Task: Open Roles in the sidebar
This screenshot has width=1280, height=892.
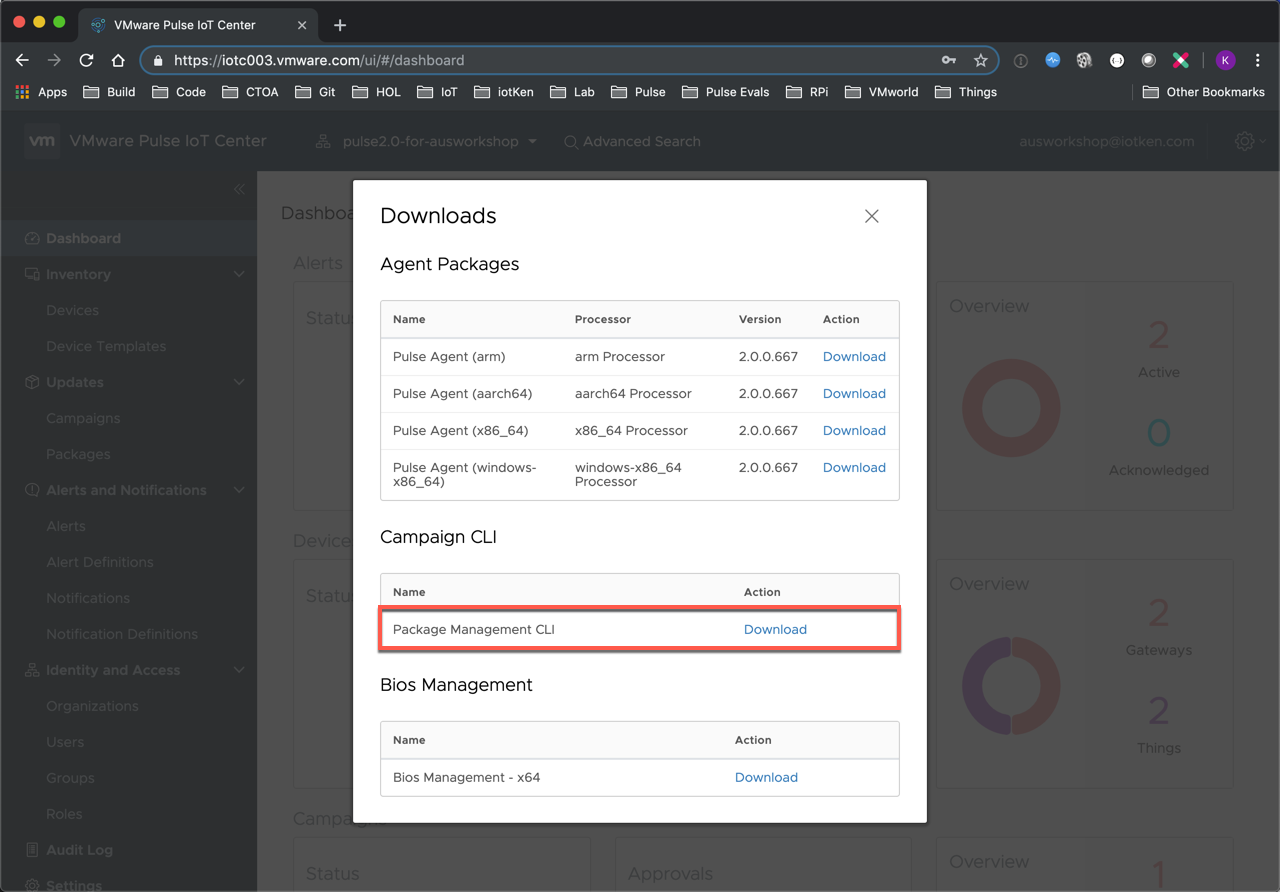Action: coord(64,814)
